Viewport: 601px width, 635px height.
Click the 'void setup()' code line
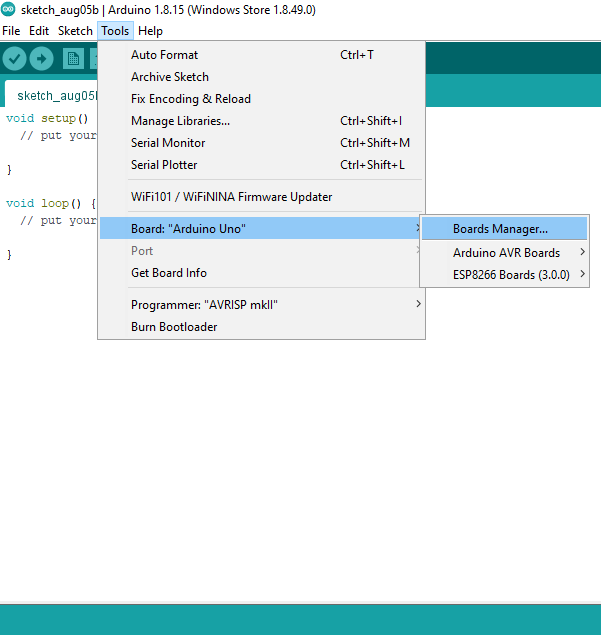pyautogui.click(x=47, y=118)
